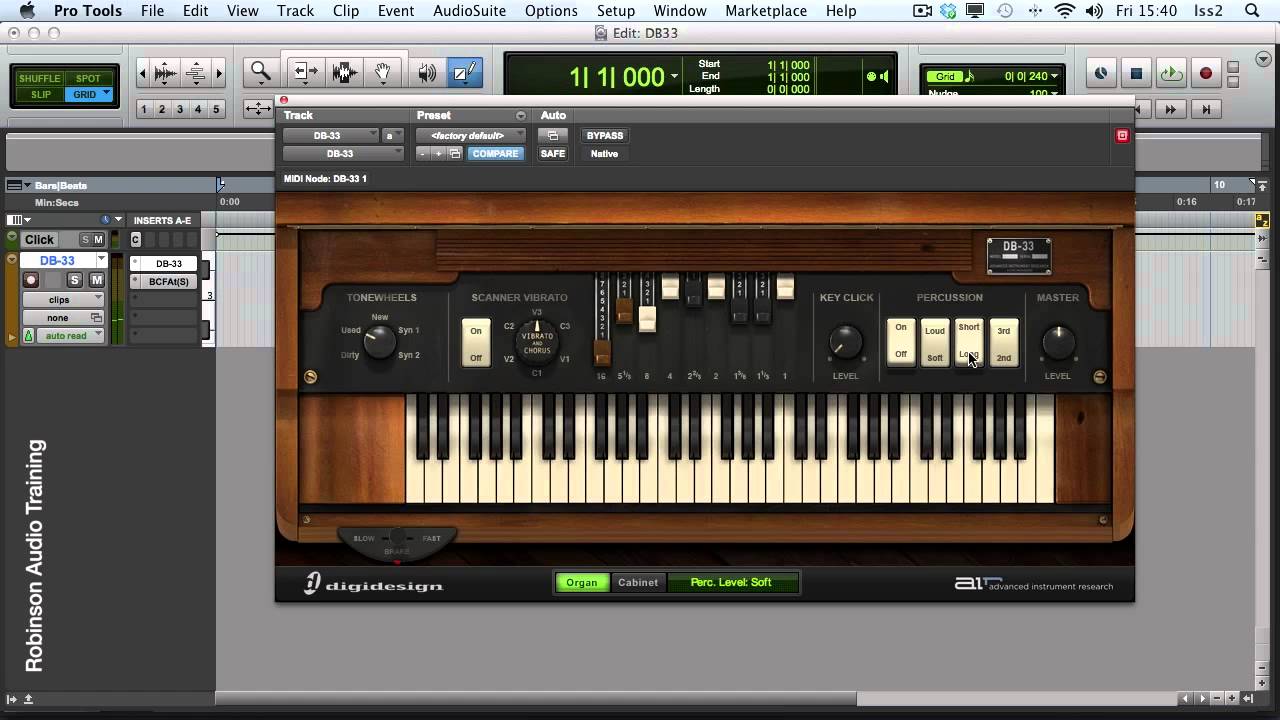Zoom in horizontally with right arrow
Viewport: 1280px width, 720px height.
pyautogui.click(x=219, y=73)
